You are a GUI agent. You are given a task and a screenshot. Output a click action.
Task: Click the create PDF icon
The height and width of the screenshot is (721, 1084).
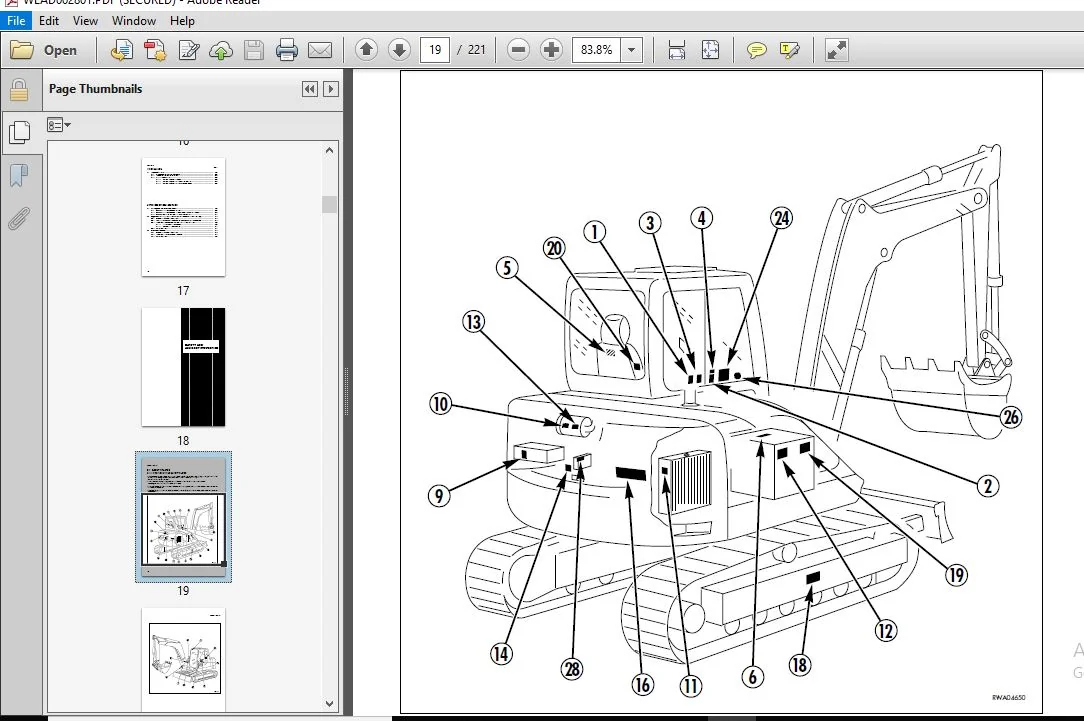155,50
